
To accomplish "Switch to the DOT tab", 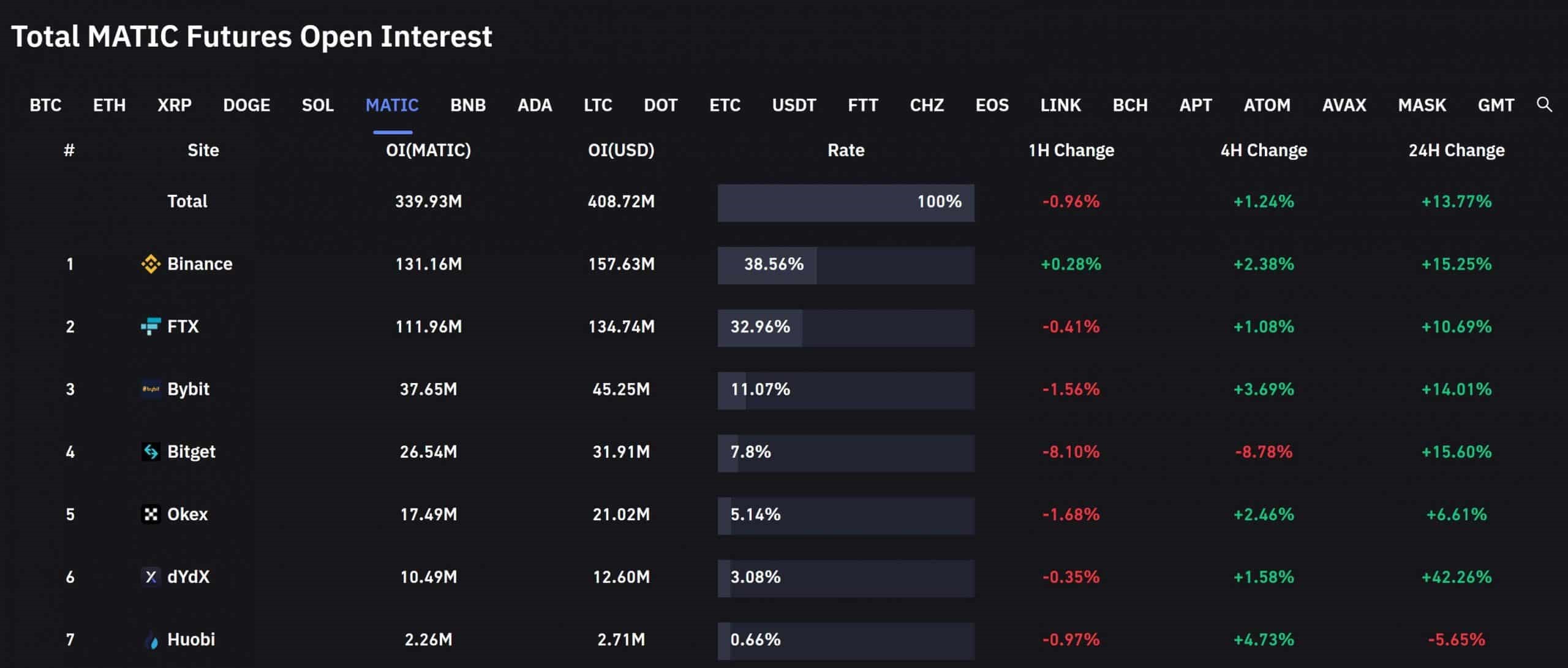I will (660, 105).
